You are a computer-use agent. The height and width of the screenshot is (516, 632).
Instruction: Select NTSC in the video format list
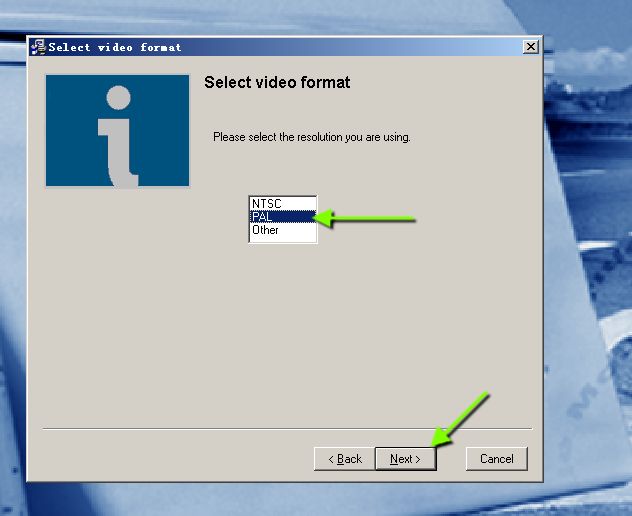click(267, 204)
